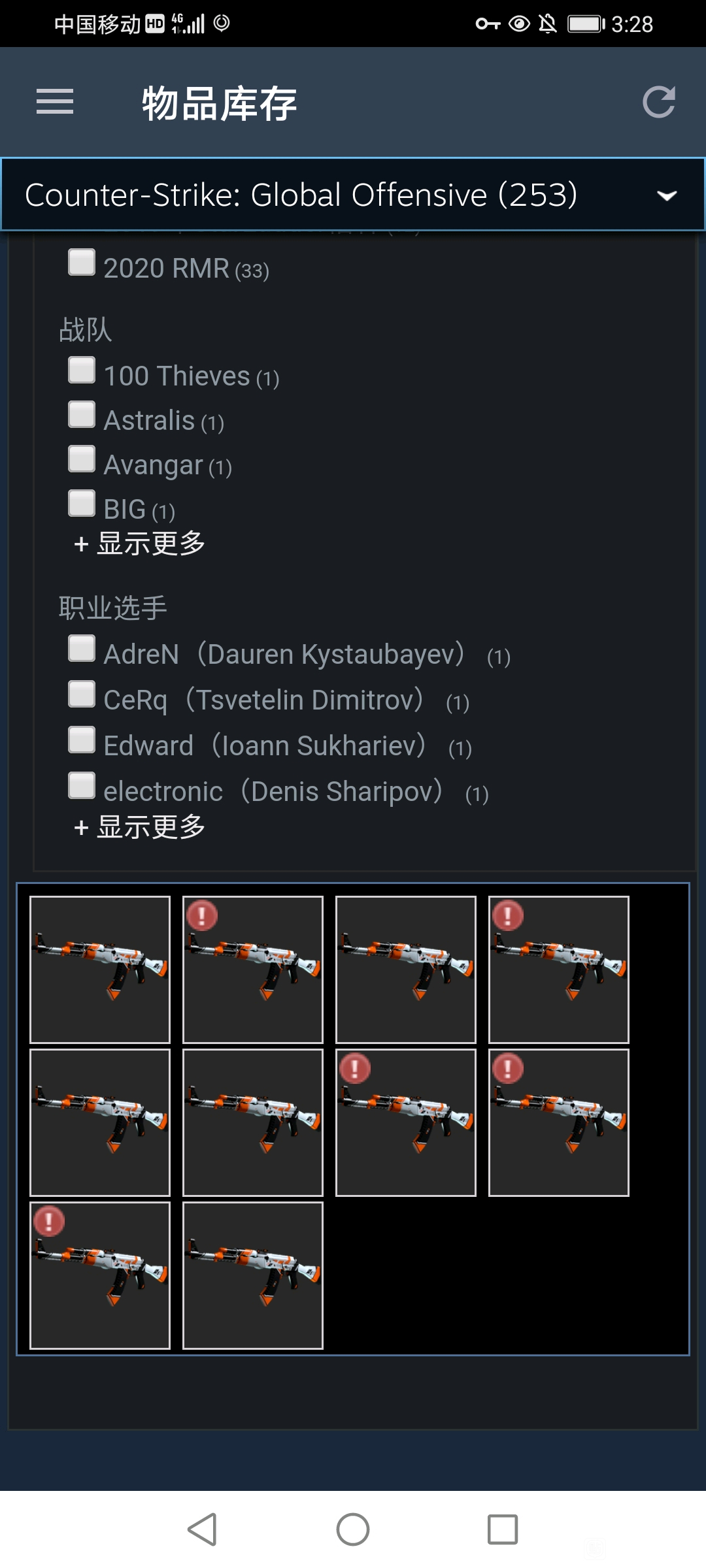
Task: Select the BIG team checkbox
Action: pyautogui.click(x=82, y=503)
